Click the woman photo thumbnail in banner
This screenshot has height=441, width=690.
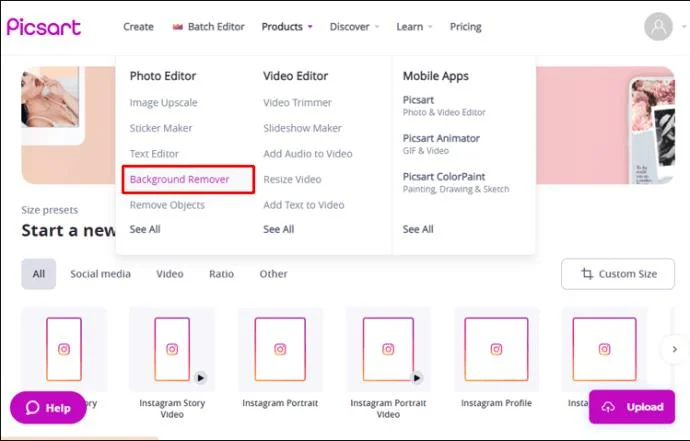(x=50, y=97)
